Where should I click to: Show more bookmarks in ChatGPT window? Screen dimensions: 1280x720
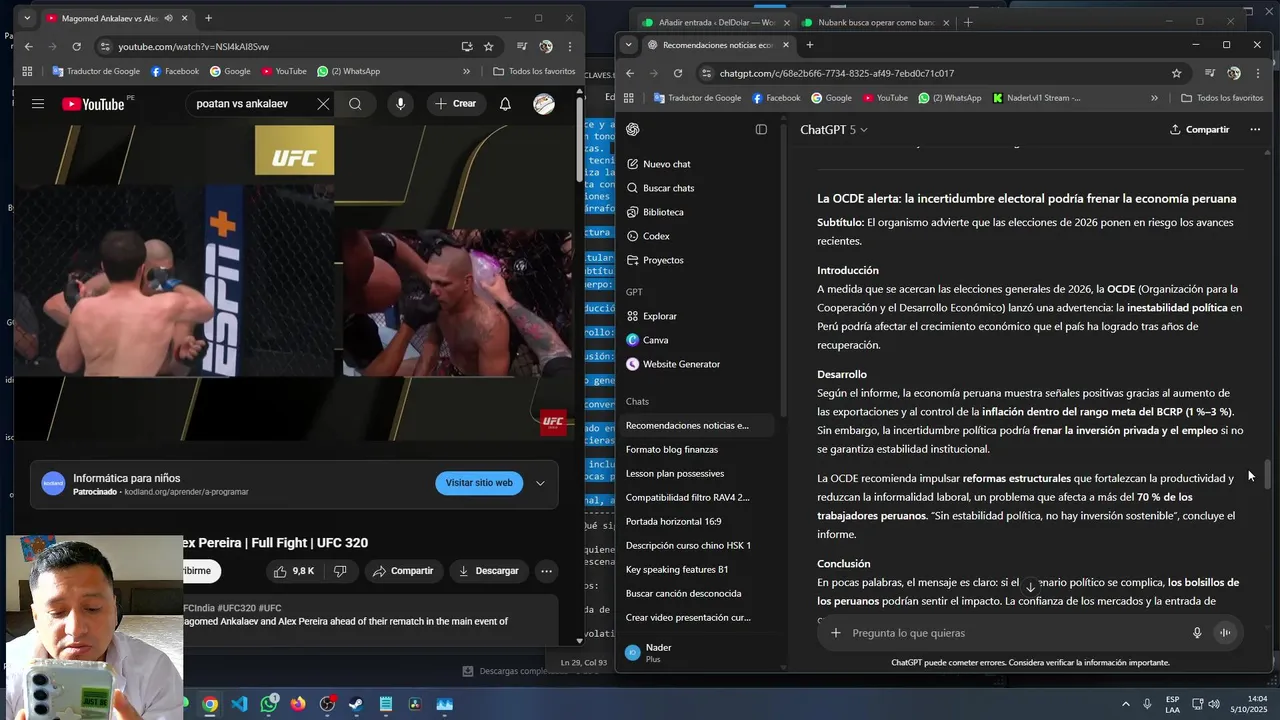pyautogui.click(x=1154, y=98)
